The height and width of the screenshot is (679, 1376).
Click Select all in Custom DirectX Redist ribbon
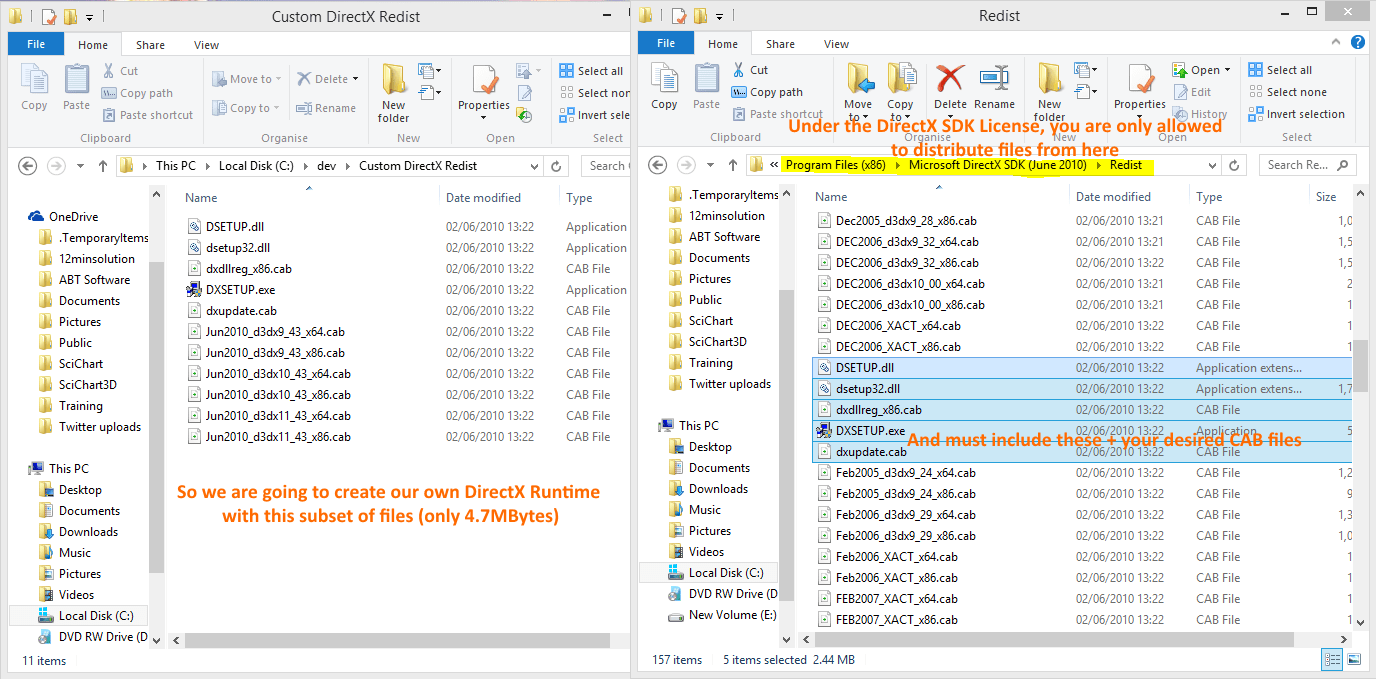[x=591, y=71]
